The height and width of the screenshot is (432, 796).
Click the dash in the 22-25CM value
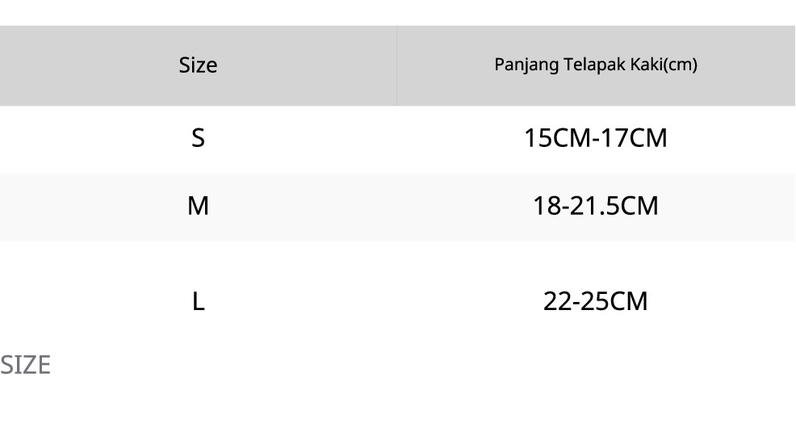pos(575,303)
